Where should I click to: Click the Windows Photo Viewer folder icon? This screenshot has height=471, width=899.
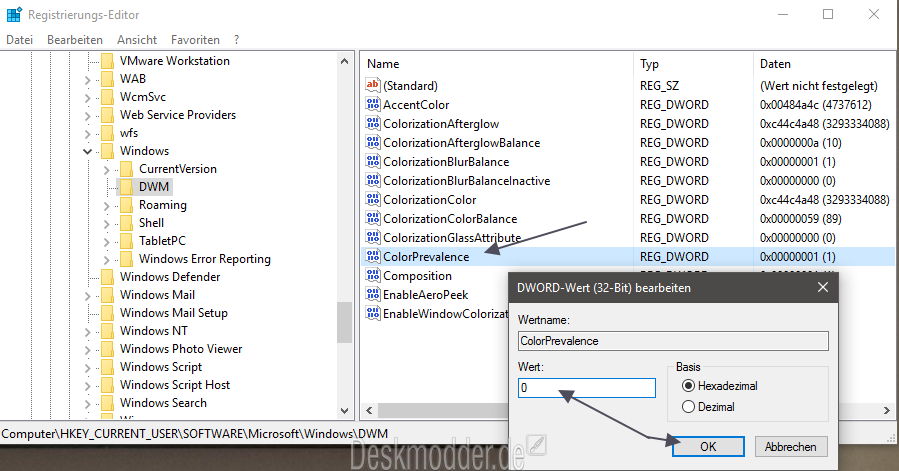(107, 349)
